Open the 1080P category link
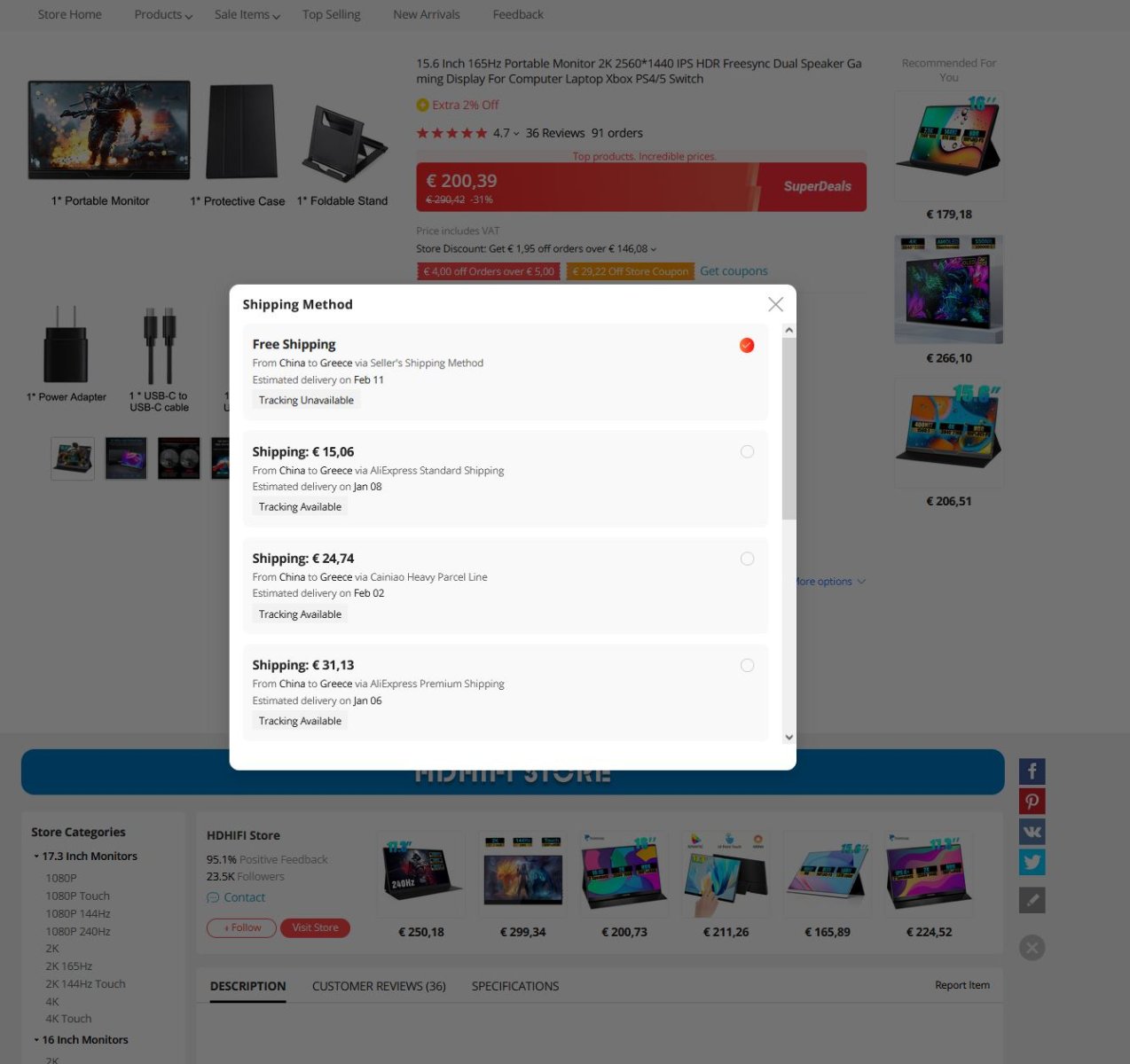This screenshot has width=1130, height=1064. (61, 878)
